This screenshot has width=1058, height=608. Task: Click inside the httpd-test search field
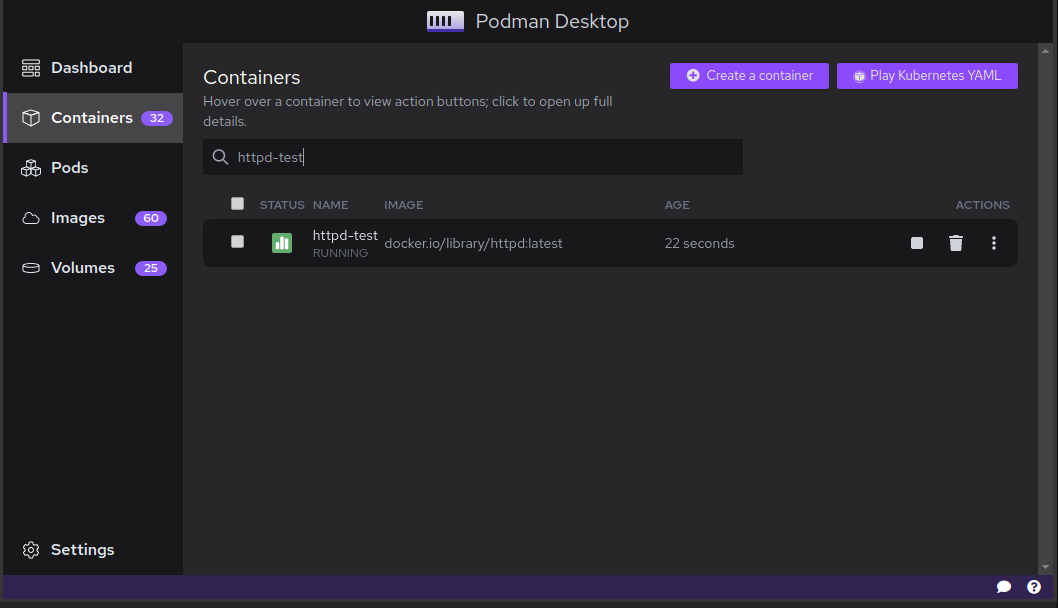coord(472,156)
